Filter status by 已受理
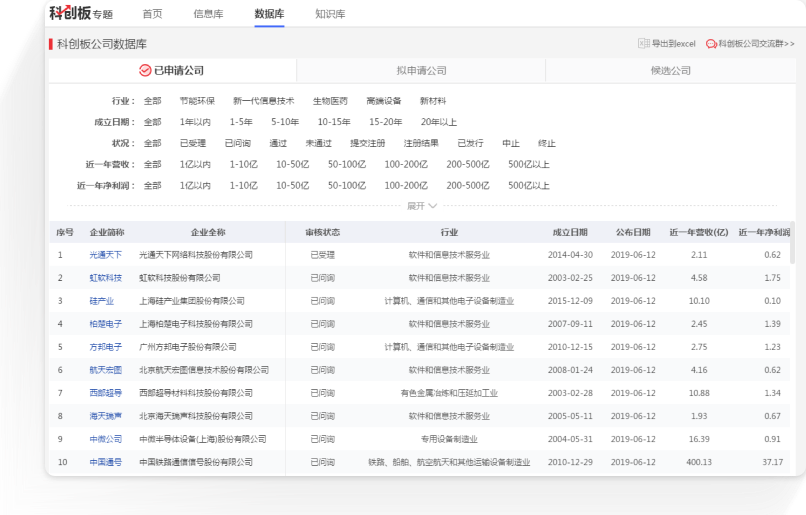The image size is (806, 515). [193, 143]
